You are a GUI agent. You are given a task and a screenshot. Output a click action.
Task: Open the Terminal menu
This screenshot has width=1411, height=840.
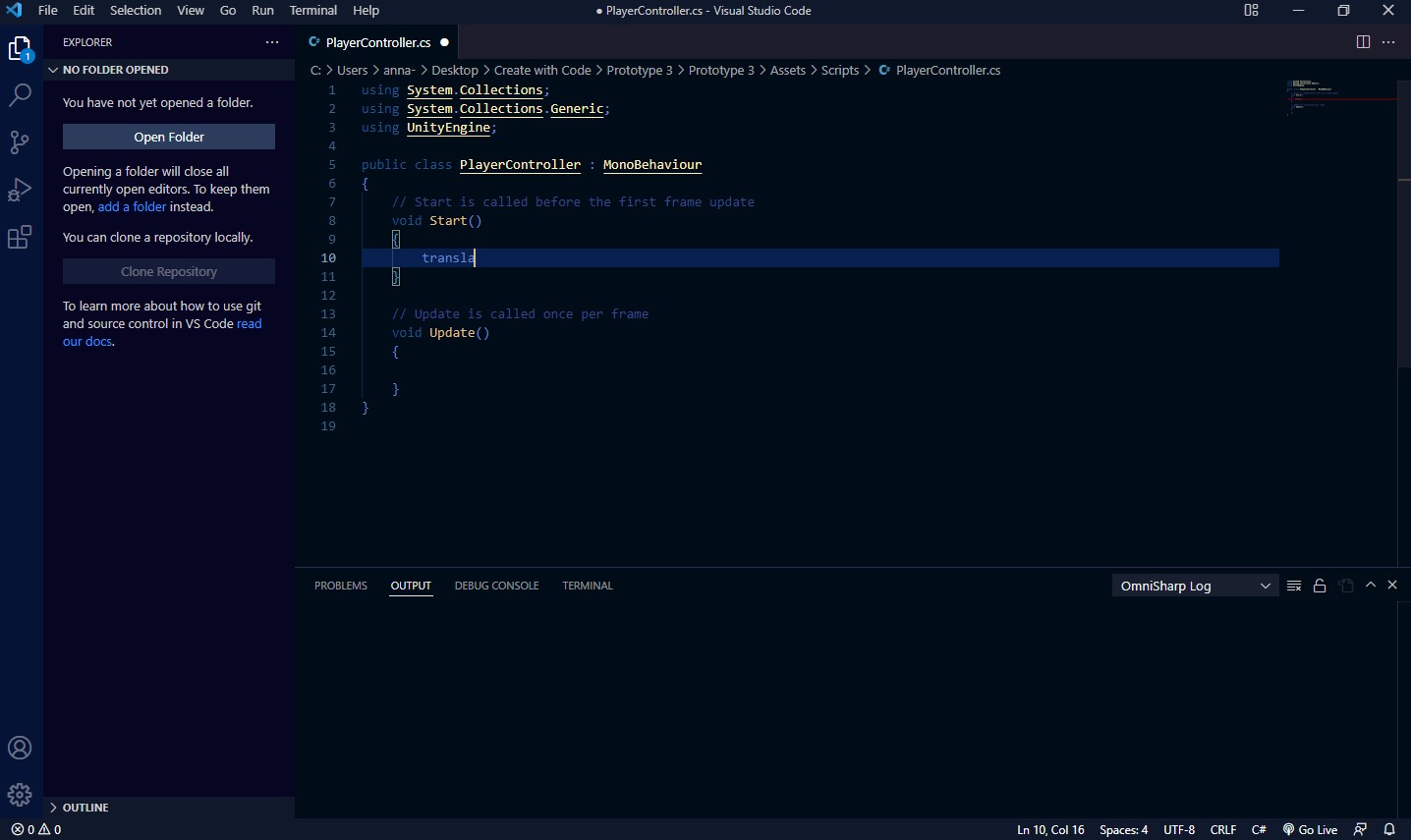pos(313,11)
